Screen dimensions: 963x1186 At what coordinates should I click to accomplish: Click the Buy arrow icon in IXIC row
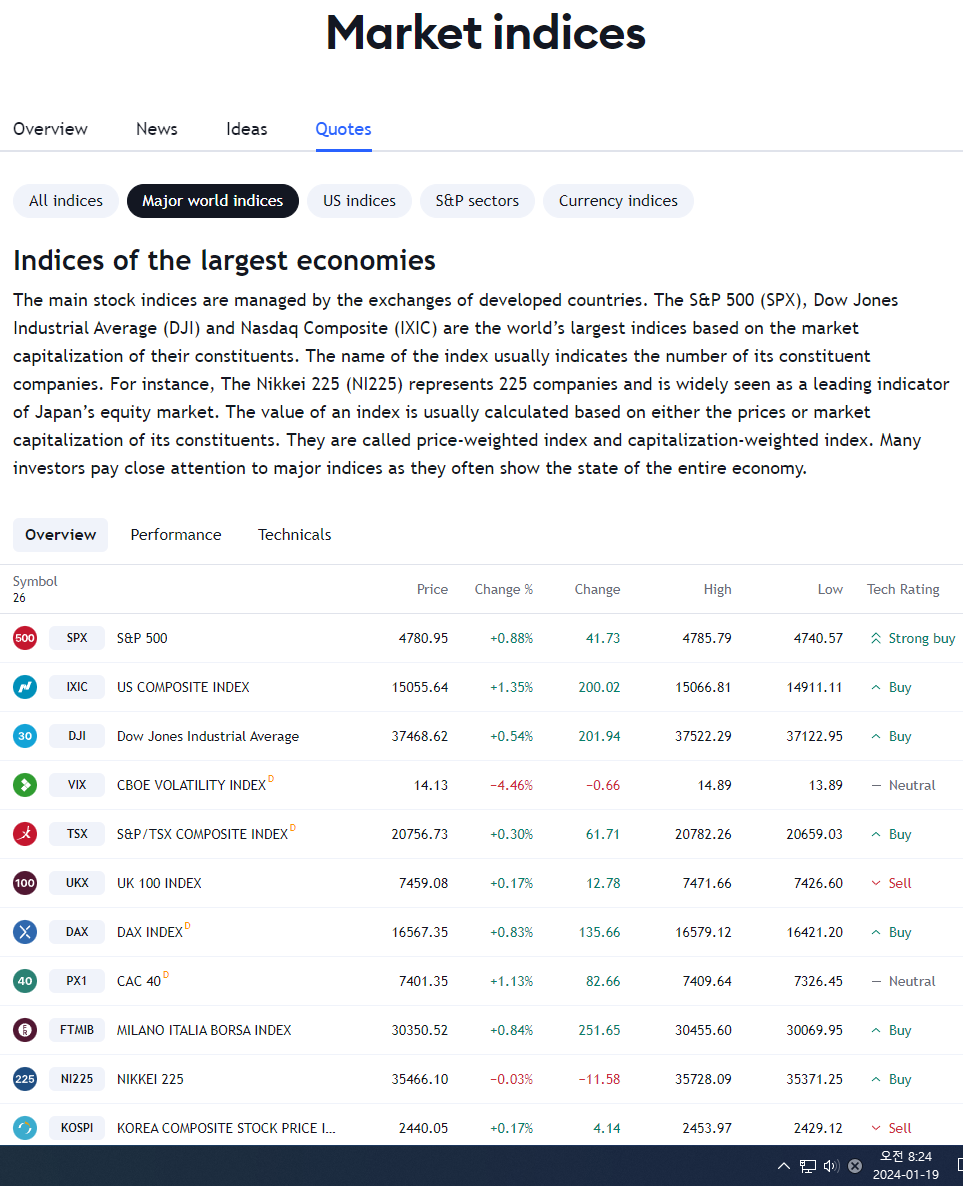[876, 687]
